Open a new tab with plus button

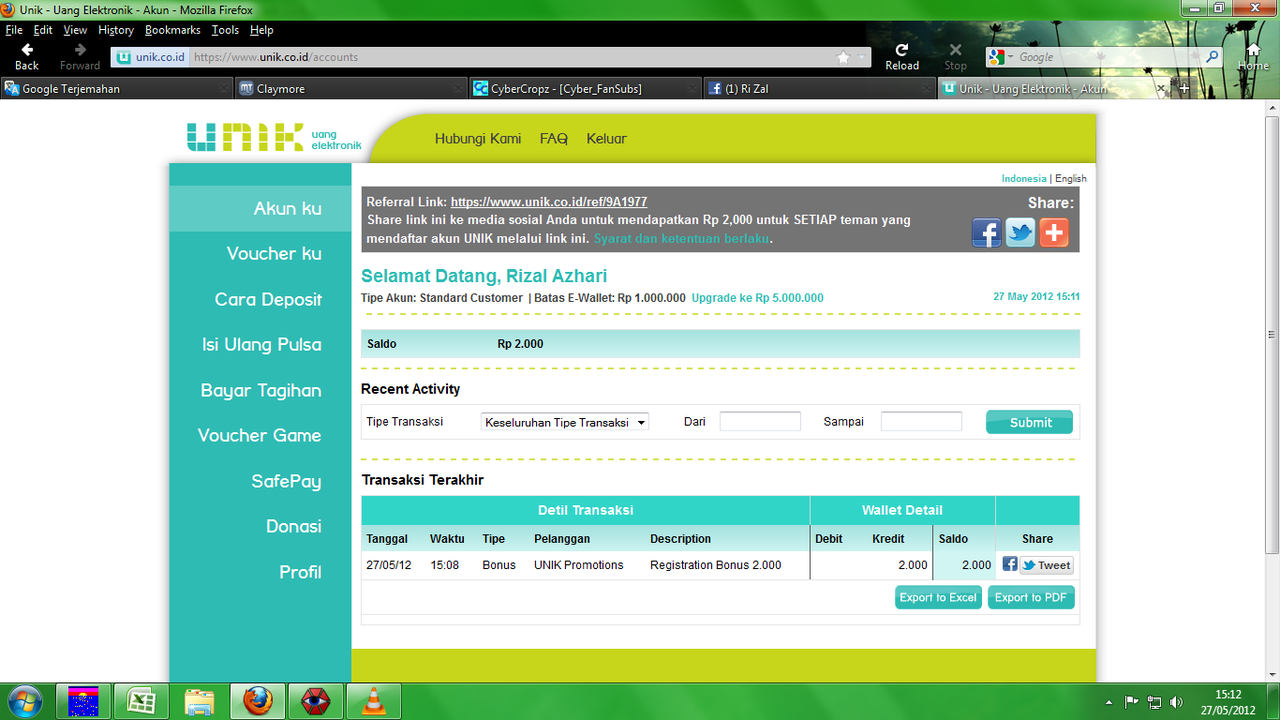[x=1185, y=88]
